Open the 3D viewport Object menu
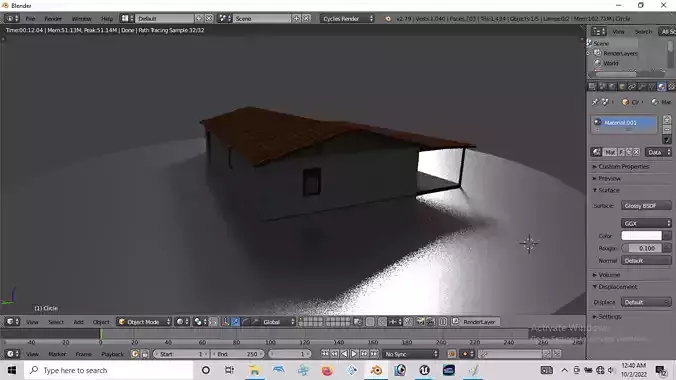 [x=101, y=322]
